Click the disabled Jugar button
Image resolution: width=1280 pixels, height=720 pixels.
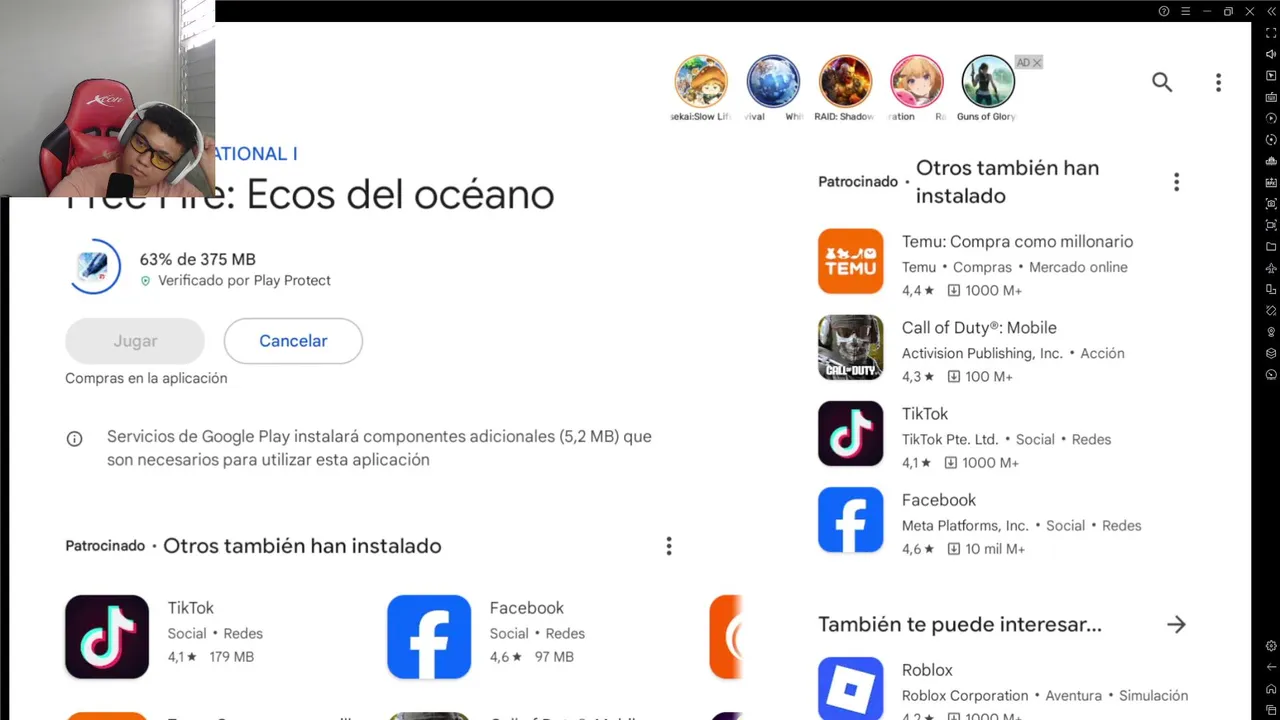(135, 341)
